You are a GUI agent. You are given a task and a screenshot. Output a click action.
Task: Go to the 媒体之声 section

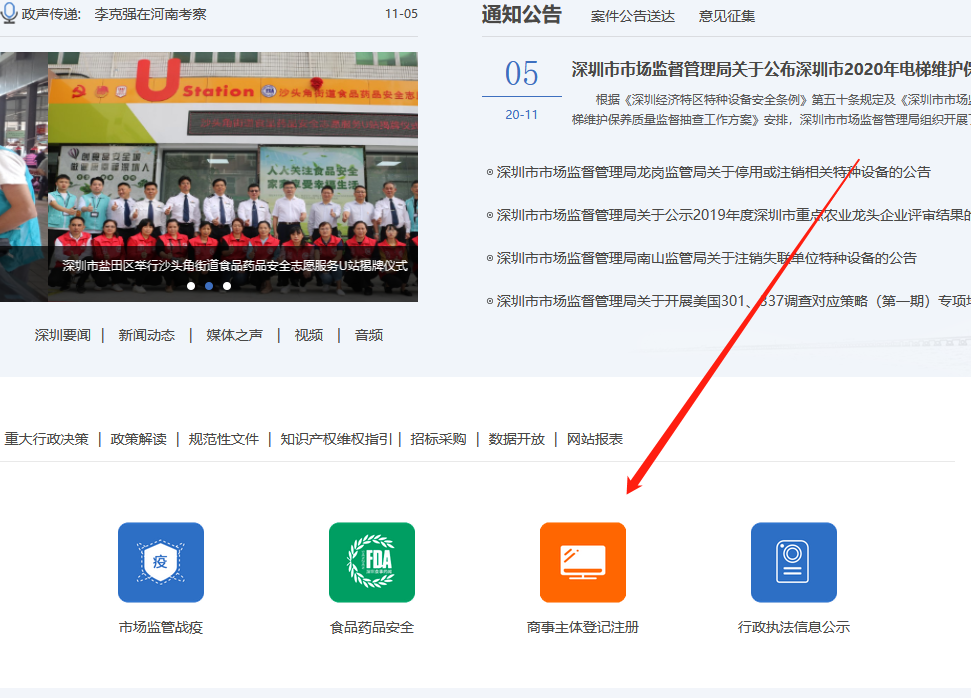pos(234,335)
